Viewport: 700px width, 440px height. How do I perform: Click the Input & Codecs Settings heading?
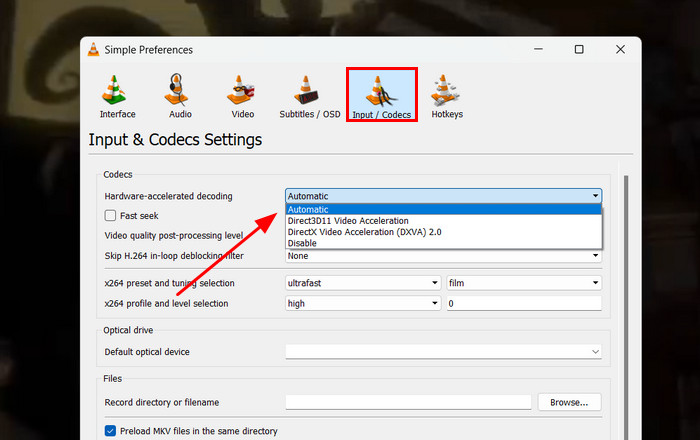click(175, 140)
